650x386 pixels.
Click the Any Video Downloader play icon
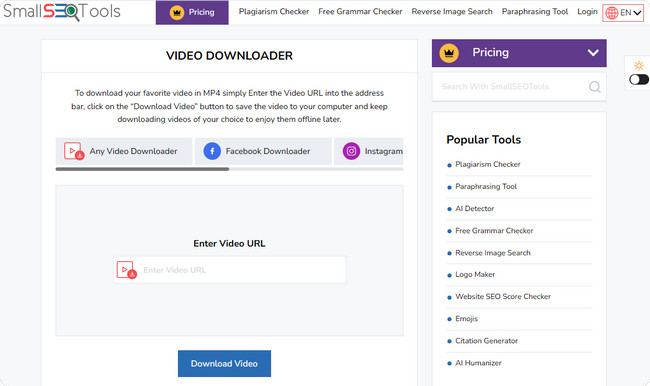tap(74, 151)
